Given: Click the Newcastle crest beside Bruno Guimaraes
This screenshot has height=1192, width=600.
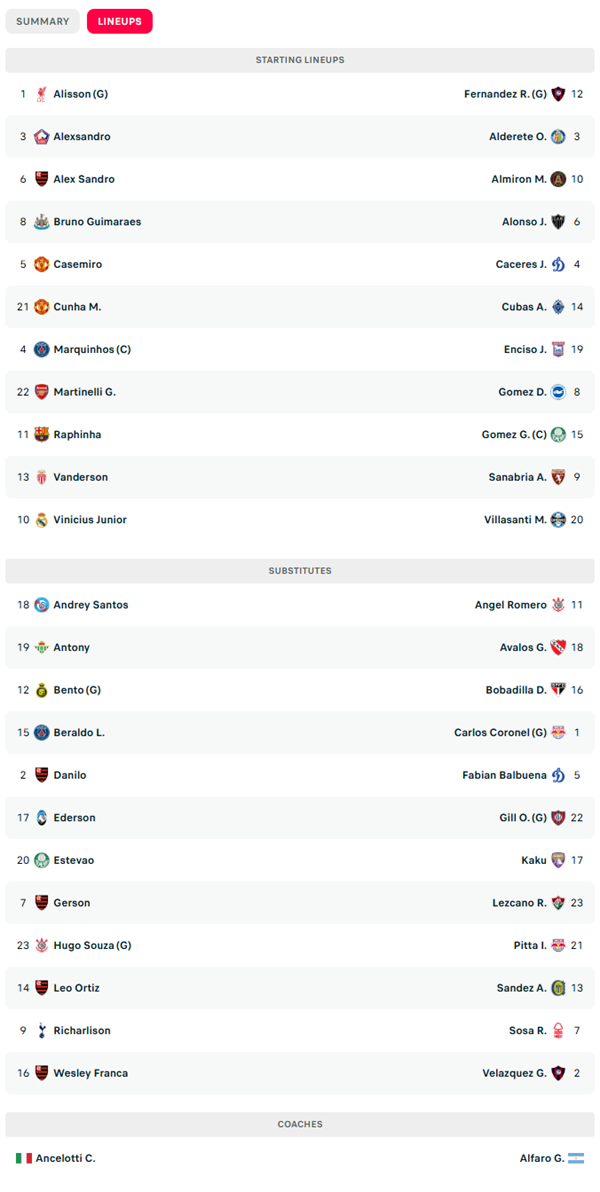Looking at the screenshot, I should pos(42,222).
